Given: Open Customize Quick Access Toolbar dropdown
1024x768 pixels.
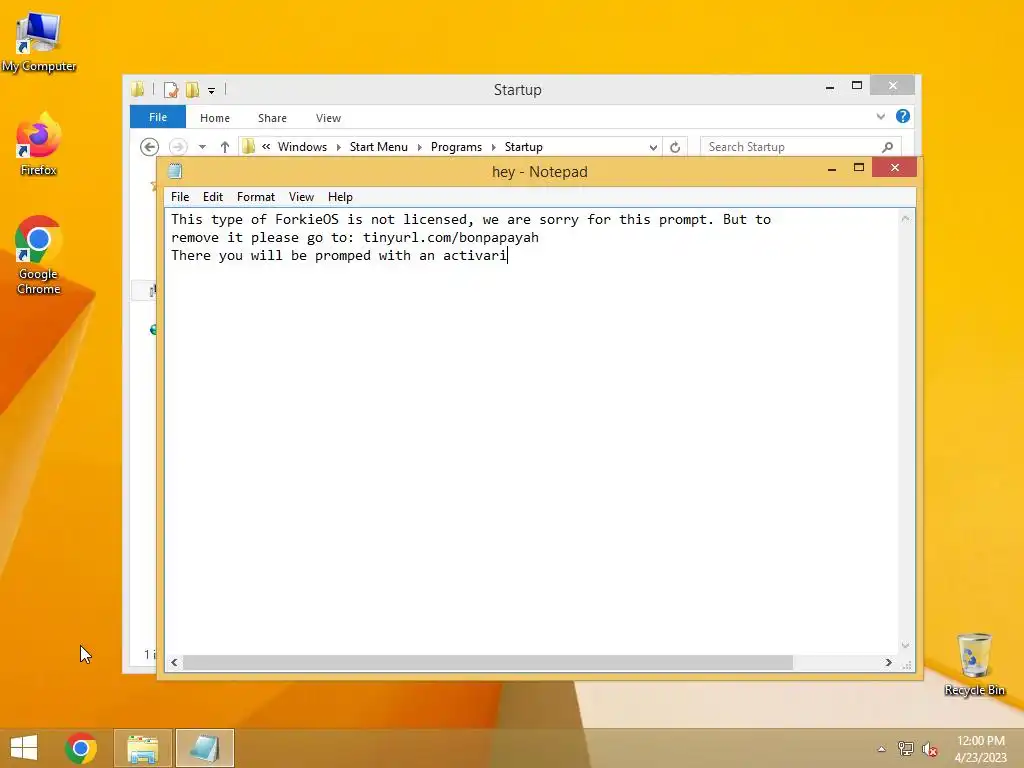Looking at the screenshot, I should (x=212, y=91).
